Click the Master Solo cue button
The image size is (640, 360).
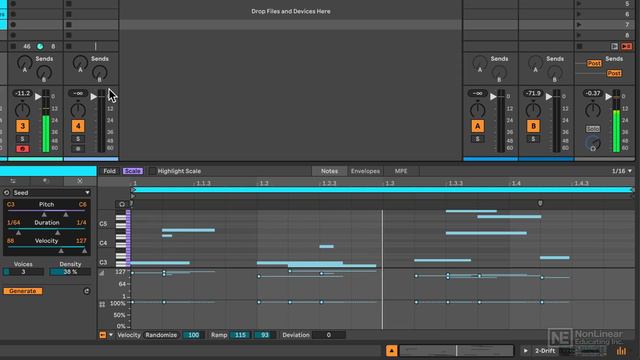593,129
